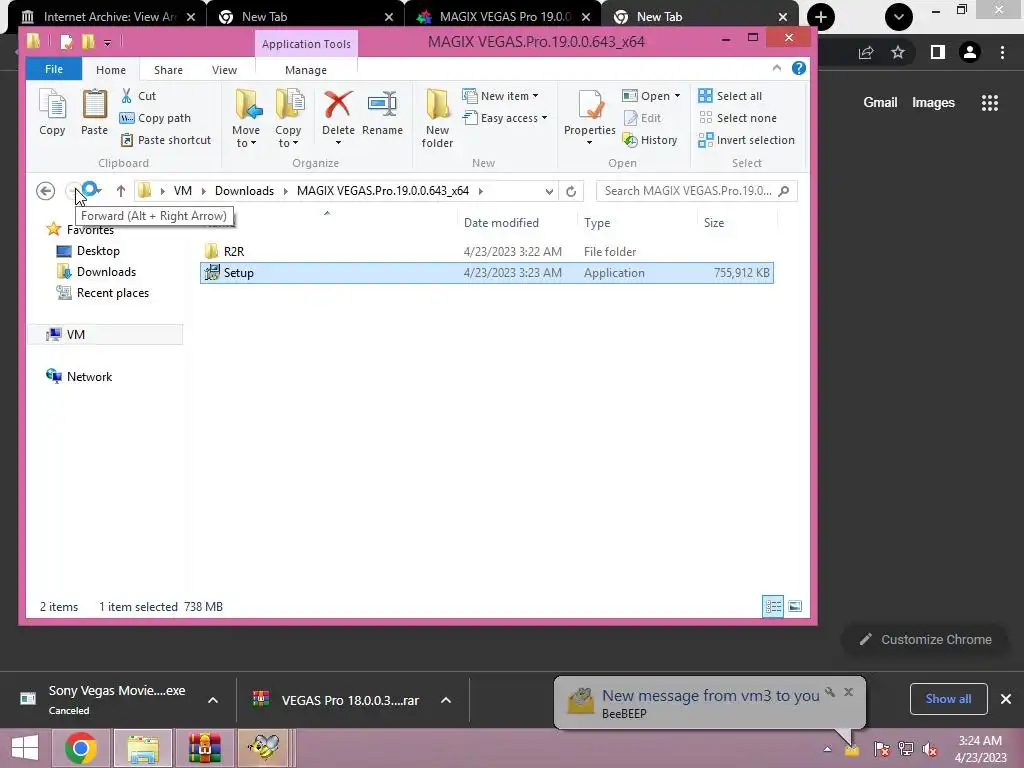Image resolution: width=1024 pixels, height=768 pixels.
Task: Choose Copy path in Clipboard group
Action: [x=155, y=118]
